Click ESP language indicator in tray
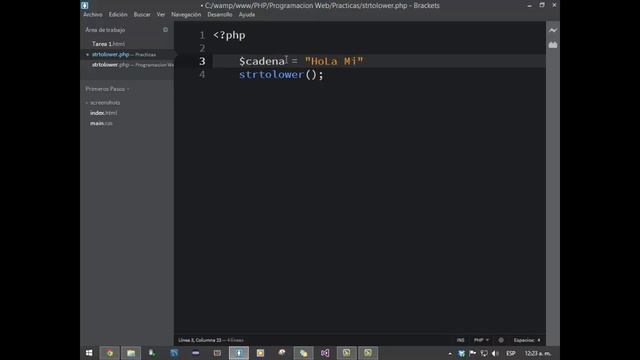 tap(511, 353)
